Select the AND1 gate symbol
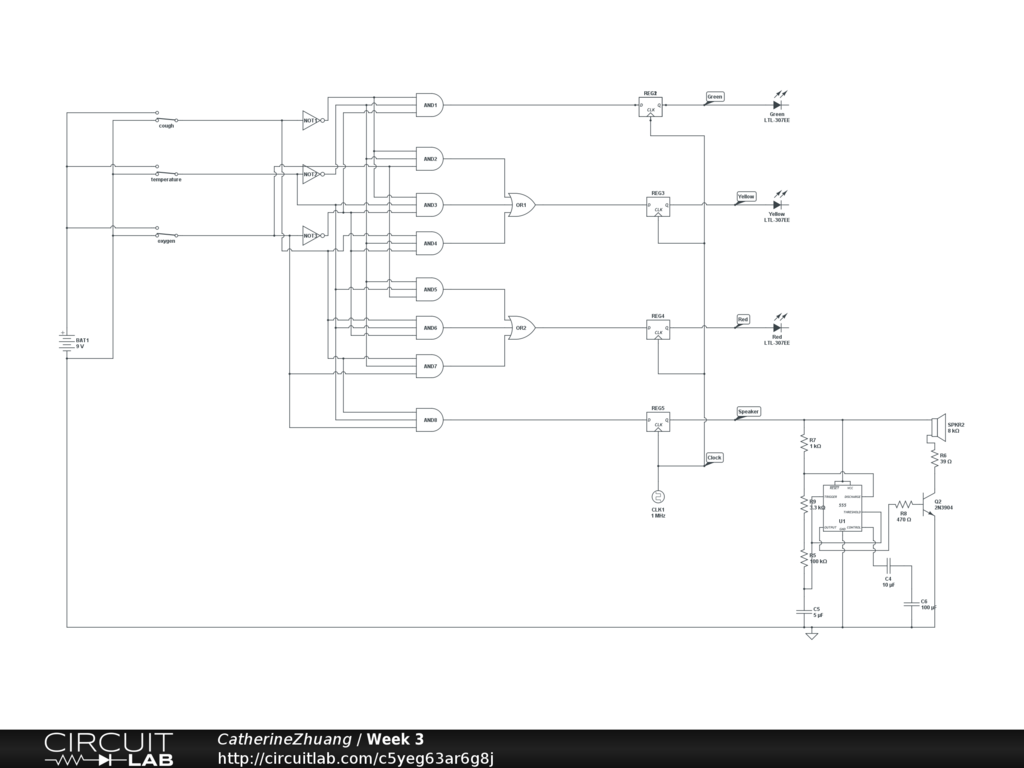The height and width of the screenshot is (768, 1024). [x=429, y=105]
